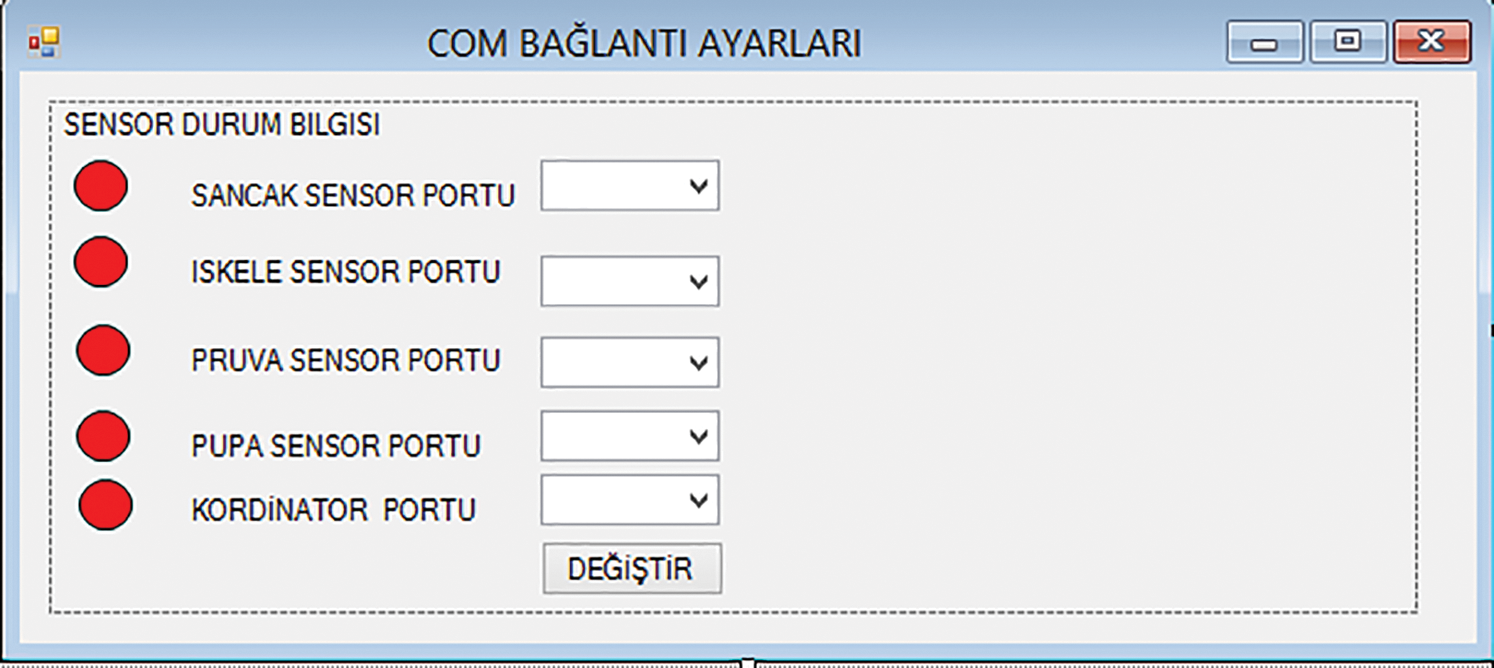Click the COM BAĞLANTI AYARLARI title text
Image resolution: width=1494 pixels, height=668 pixels.
648,41
